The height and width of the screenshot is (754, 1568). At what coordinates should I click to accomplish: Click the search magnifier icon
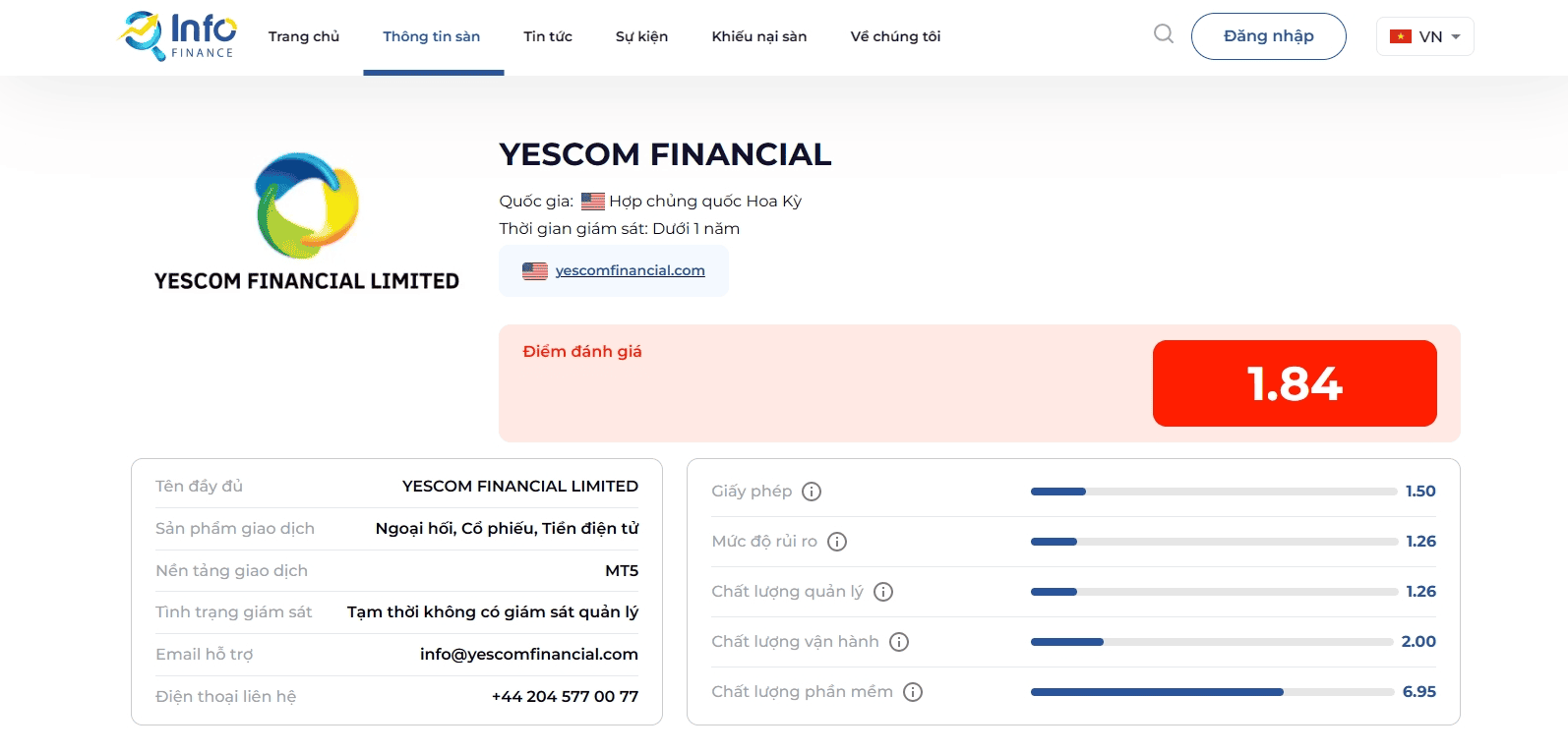click(1164, 34)
